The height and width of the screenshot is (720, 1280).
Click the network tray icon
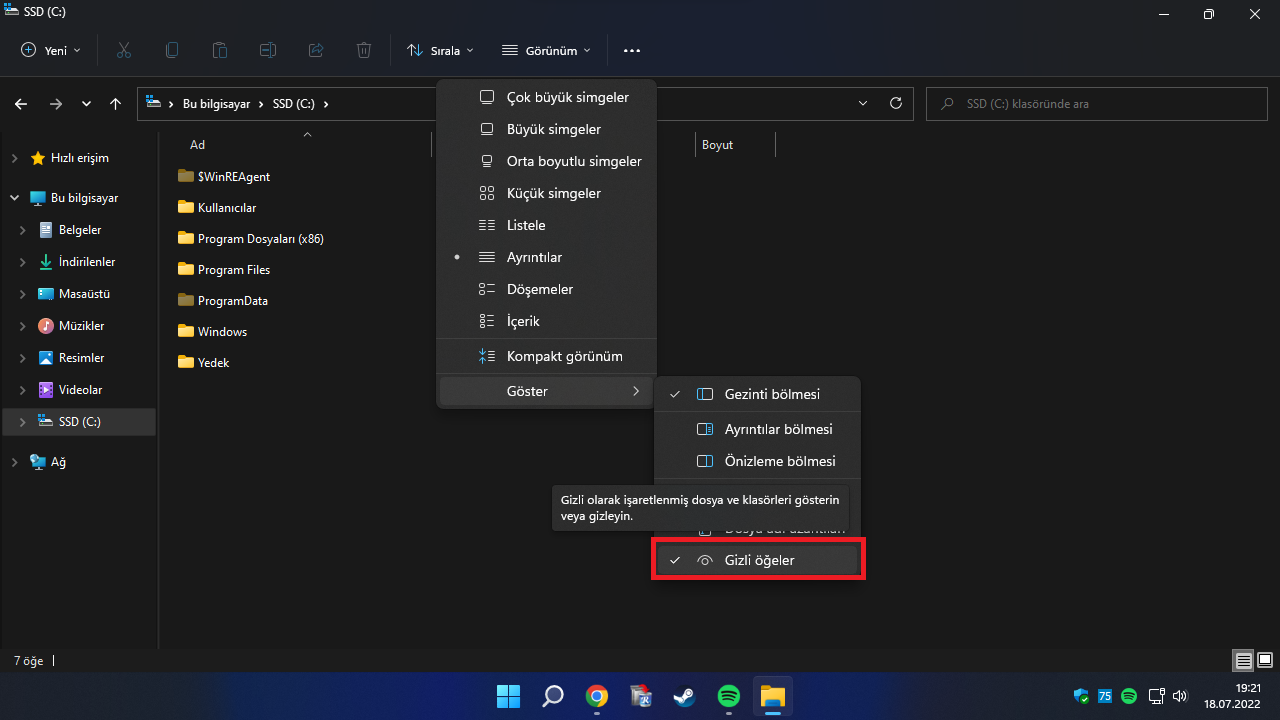(x=1155, y=696)
